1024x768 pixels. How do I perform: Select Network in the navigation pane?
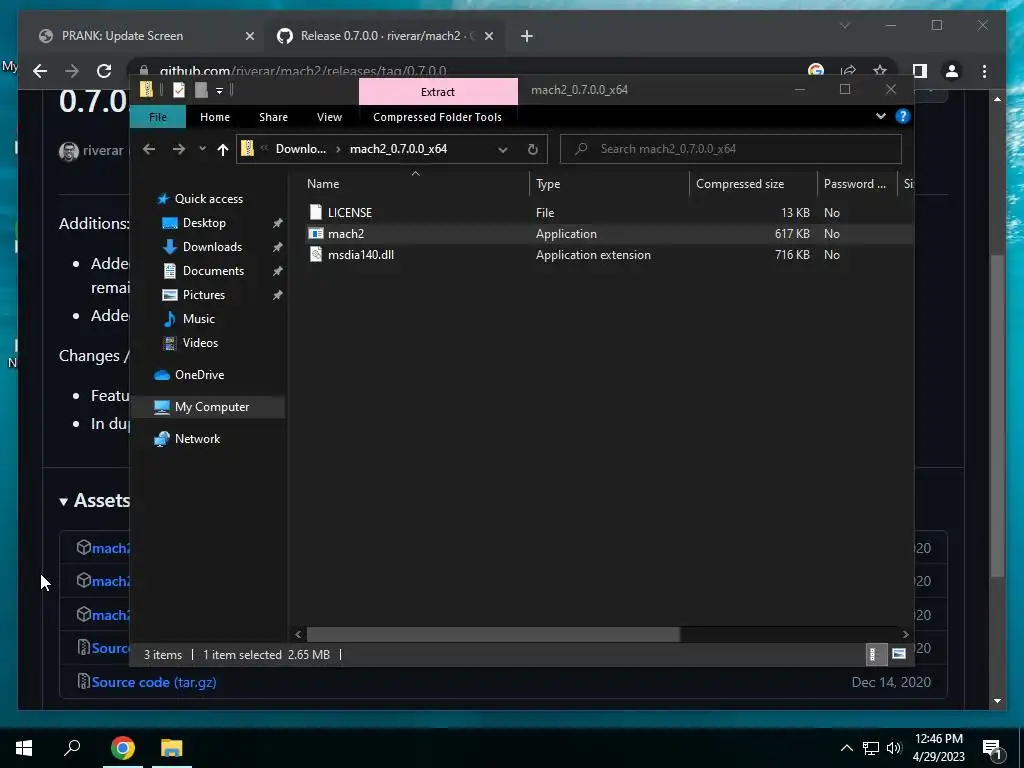point(197,439)
